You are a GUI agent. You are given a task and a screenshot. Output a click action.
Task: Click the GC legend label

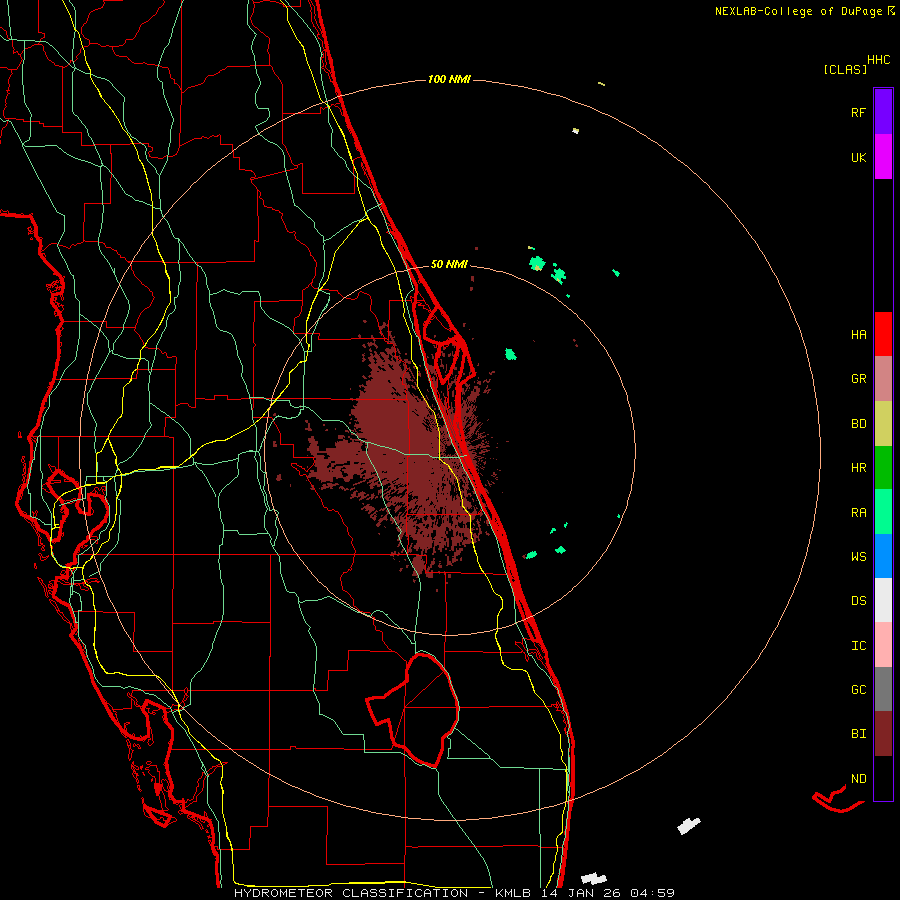click(x=858, y=690)
